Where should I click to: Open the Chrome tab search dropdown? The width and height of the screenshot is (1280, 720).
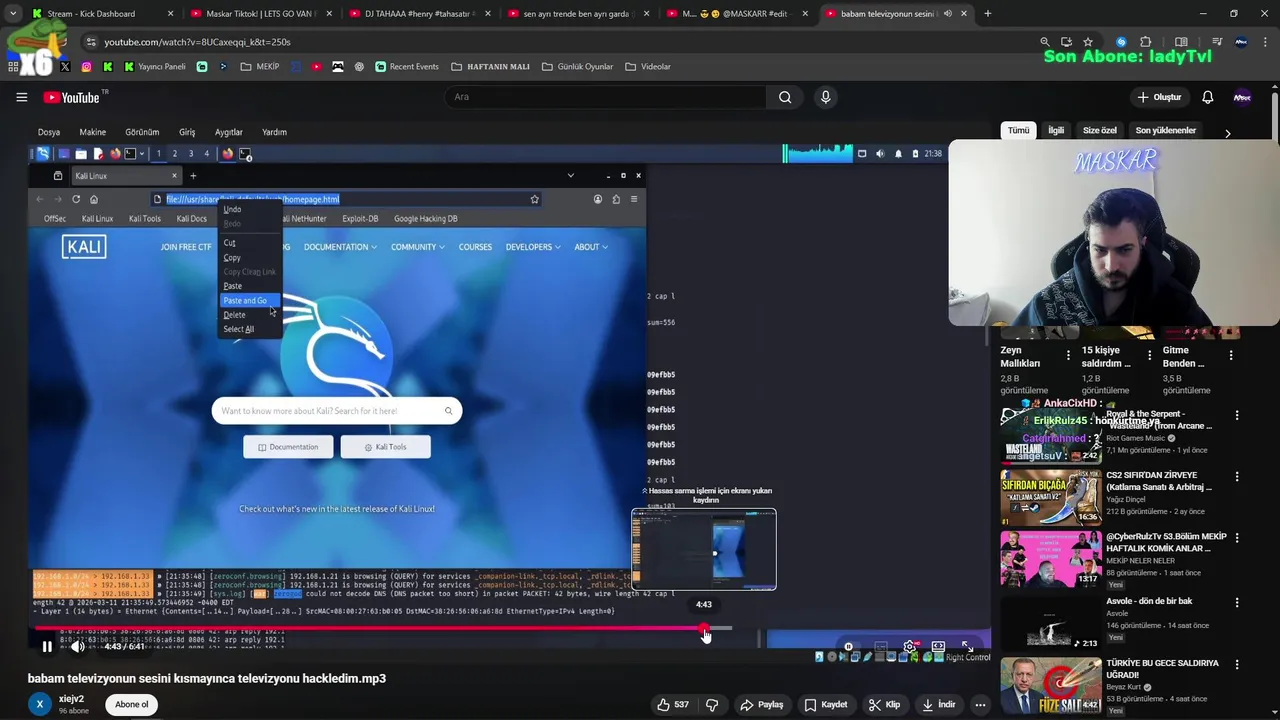coord(13,14)
